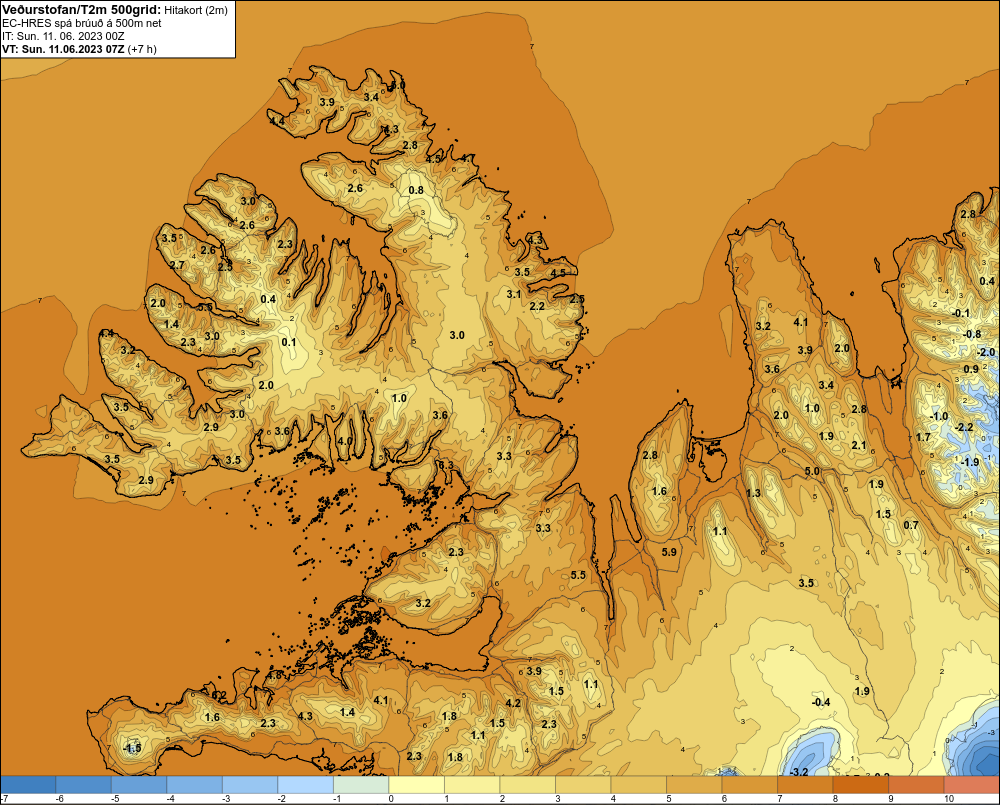Click the 4.7 temperature value
Screen dimensions: 1000x805
click(x=467, y=158)
